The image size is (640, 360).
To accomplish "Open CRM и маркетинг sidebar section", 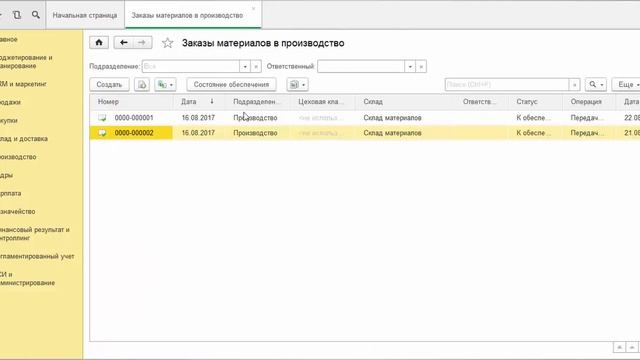I will [23, 84].
